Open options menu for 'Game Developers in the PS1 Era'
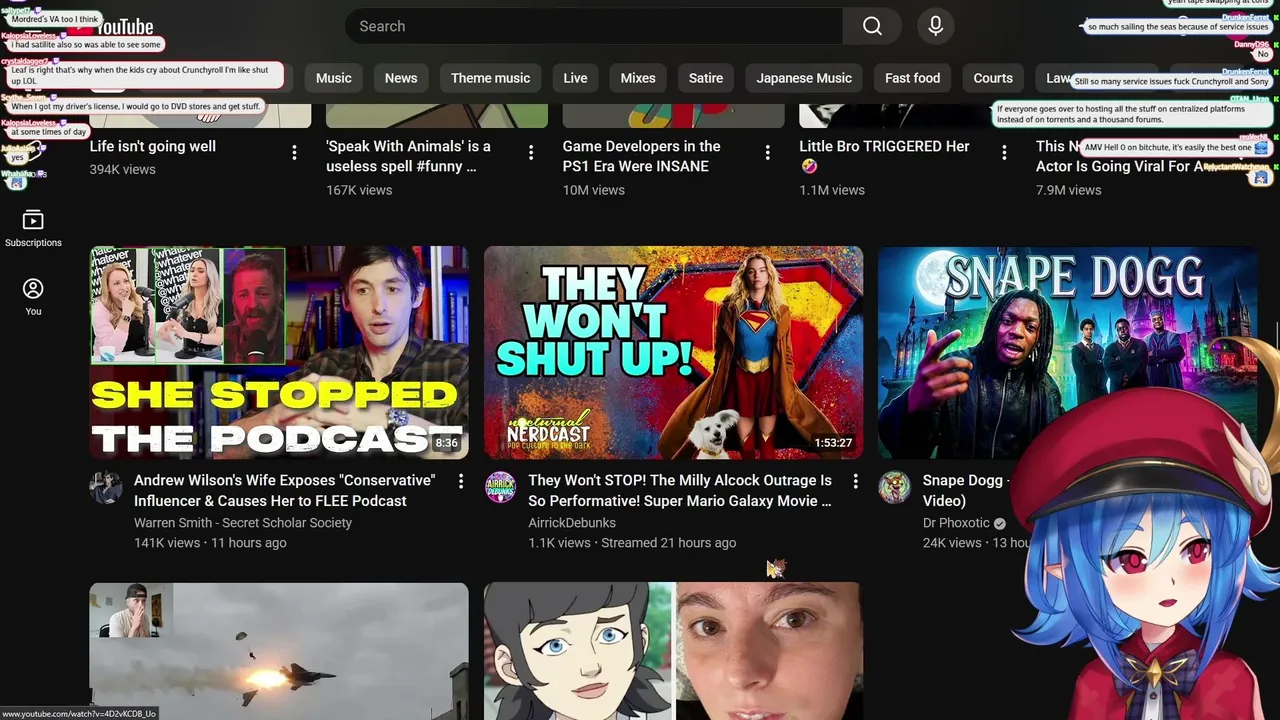This screenshot has height=720, width=1280. (x=767, y=152)
